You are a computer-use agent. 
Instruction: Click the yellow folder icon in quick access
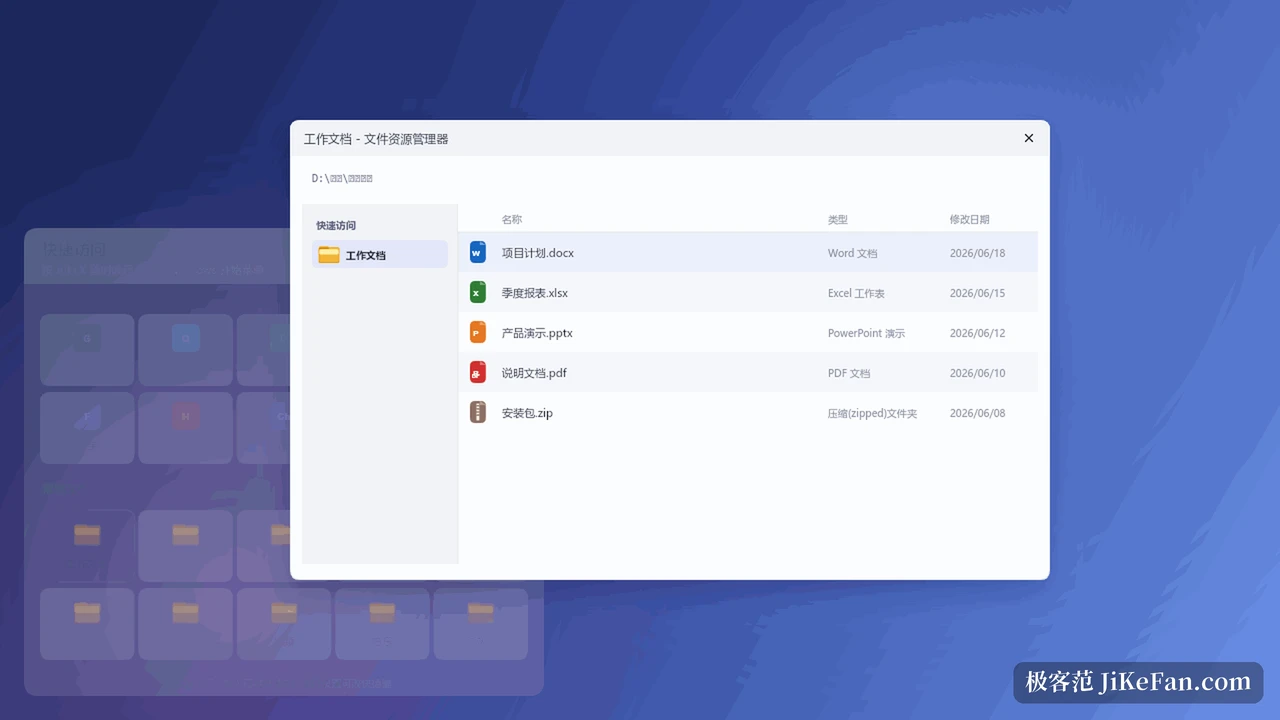click(x=329, y=255)
